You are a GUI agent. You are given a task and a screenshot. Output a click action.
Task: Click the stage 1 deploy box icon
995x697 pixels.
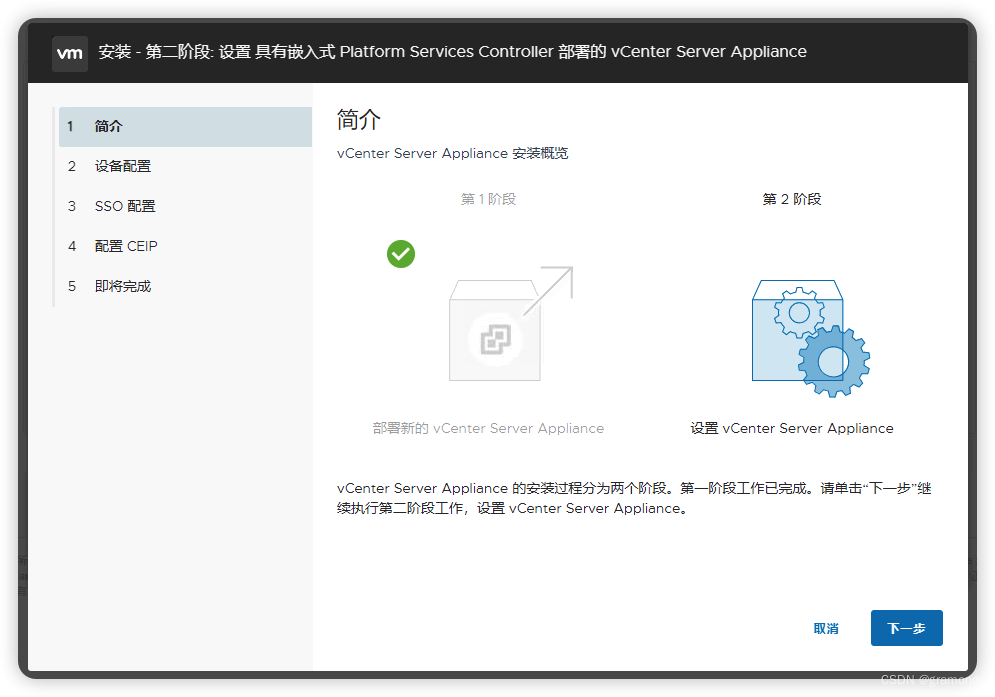(511, 324)
